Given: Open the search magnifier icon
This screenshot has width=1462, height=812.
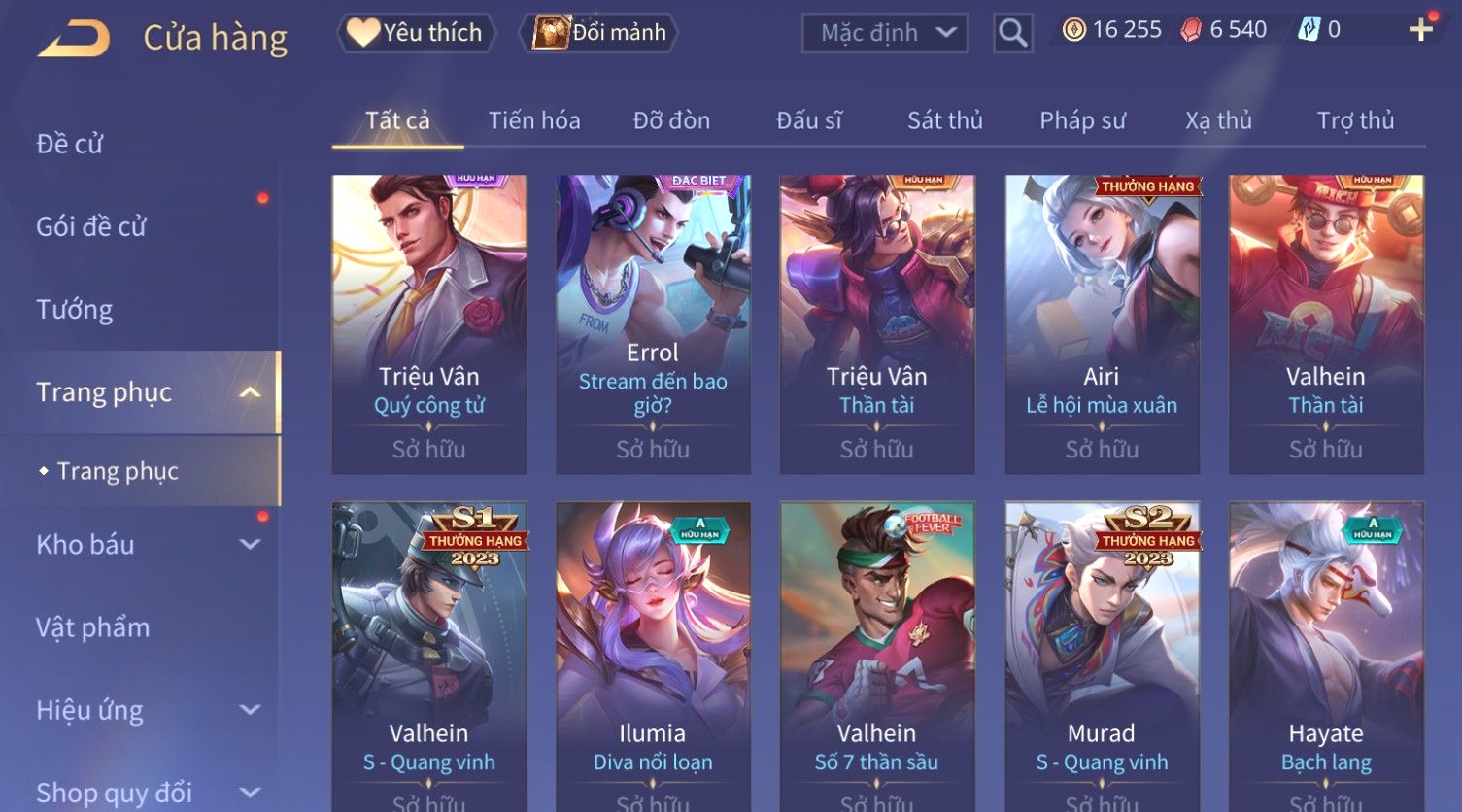Looking at the screenshot, I should pos(1012,33).
